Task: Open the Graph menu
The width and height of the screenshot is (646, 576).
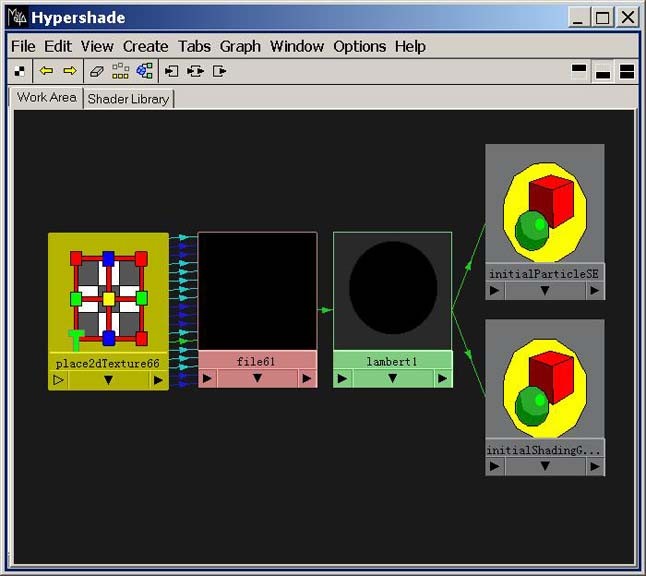Action: click(x=240, y=47)
